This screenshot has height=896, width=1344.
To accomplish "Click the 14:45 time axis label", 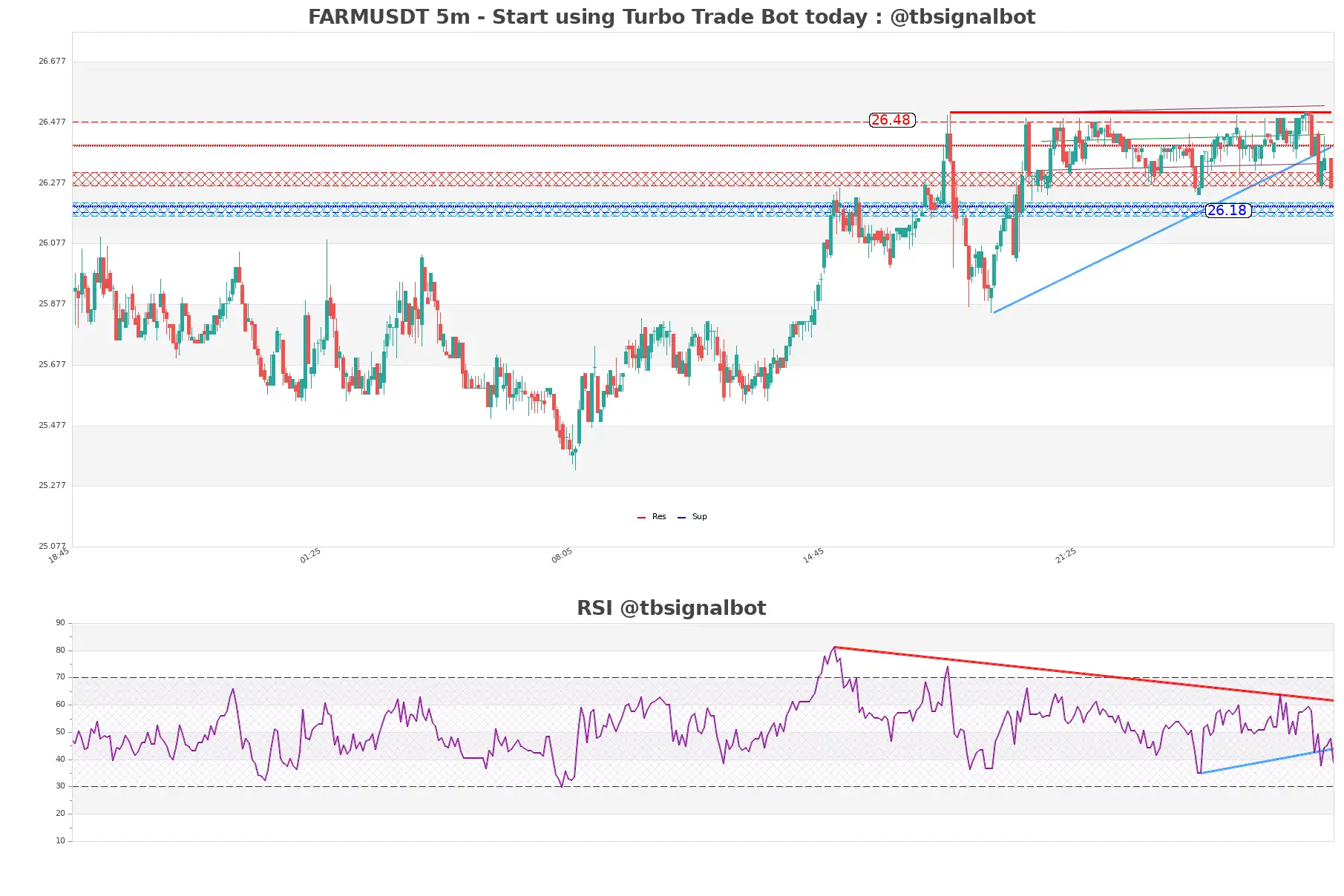I will coord(813,556).
